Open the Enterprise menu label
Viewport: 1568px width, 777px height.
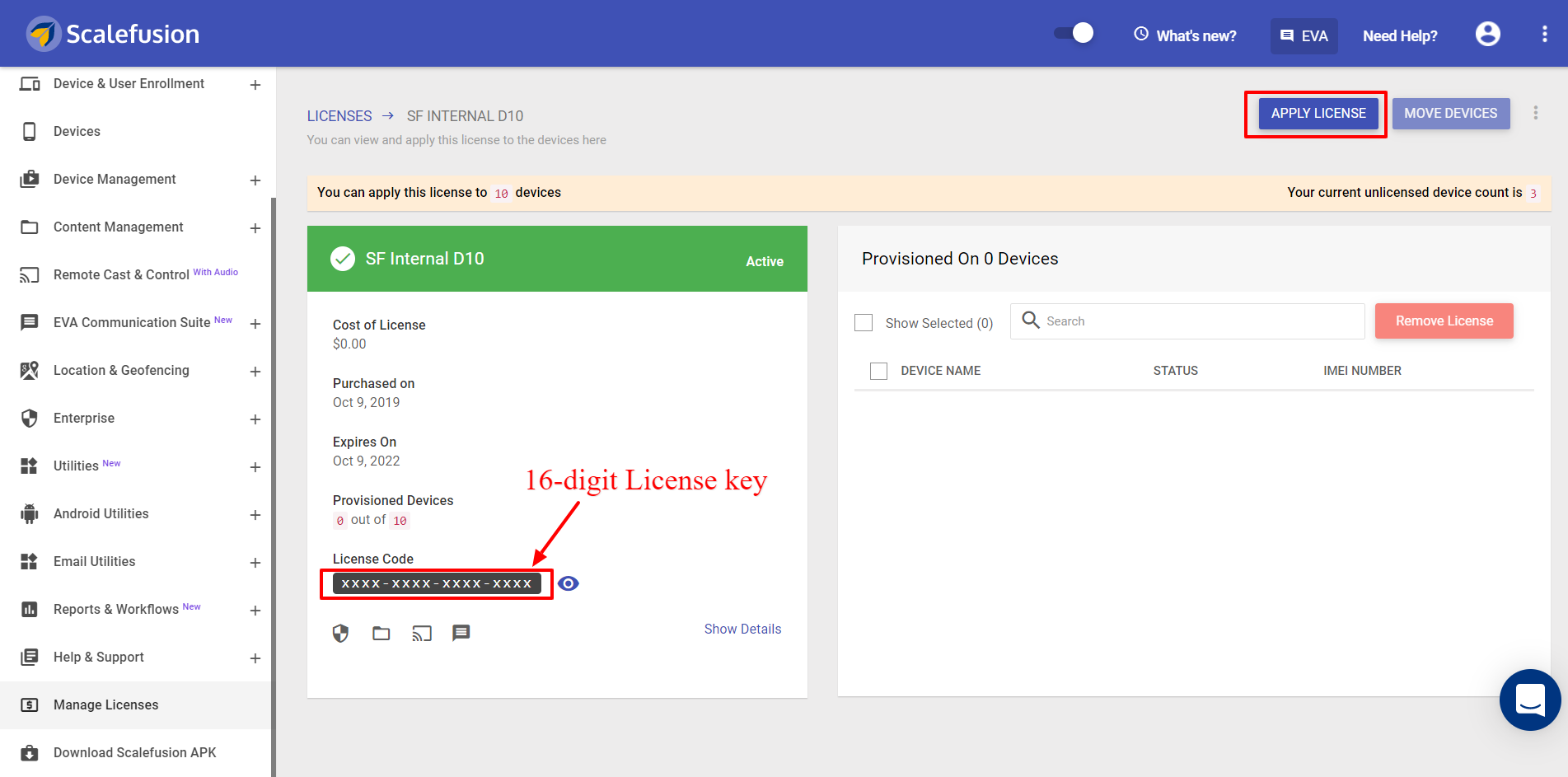(84, 418)
